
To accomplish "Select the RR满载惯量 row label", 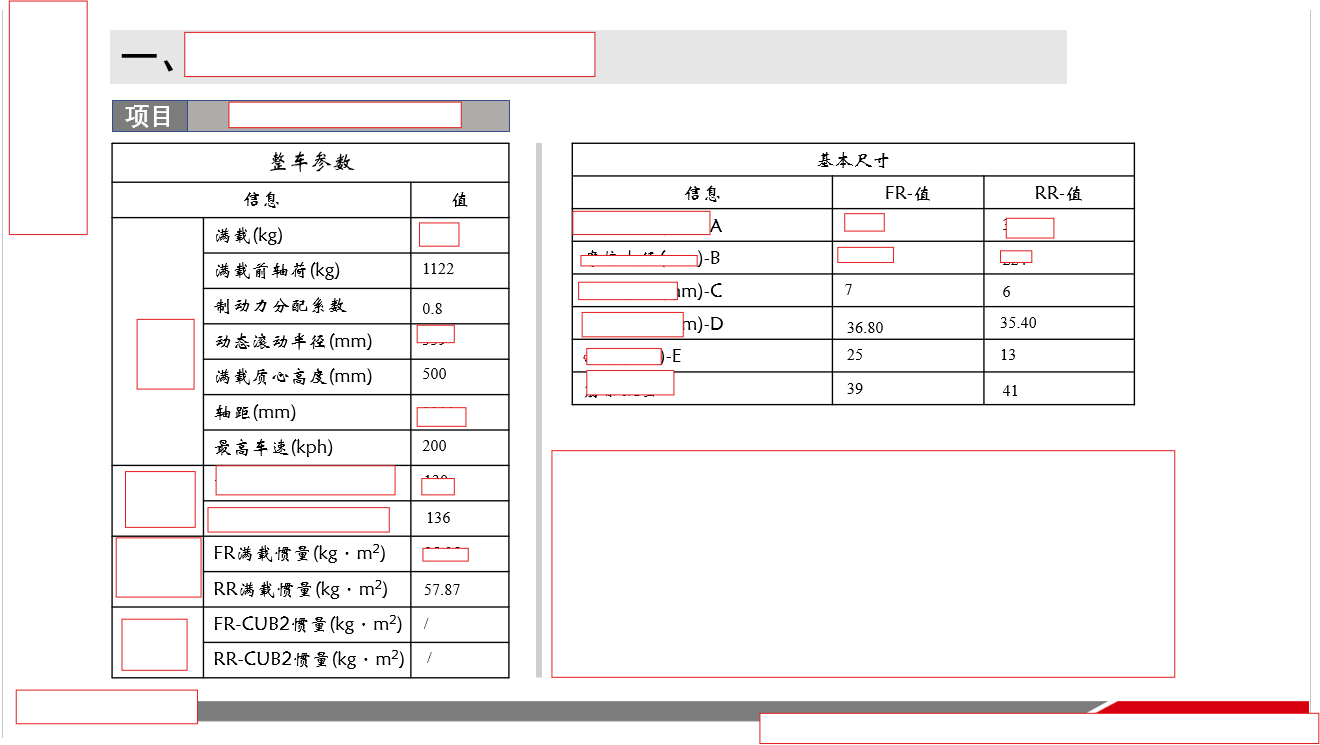I will point(301,589).
